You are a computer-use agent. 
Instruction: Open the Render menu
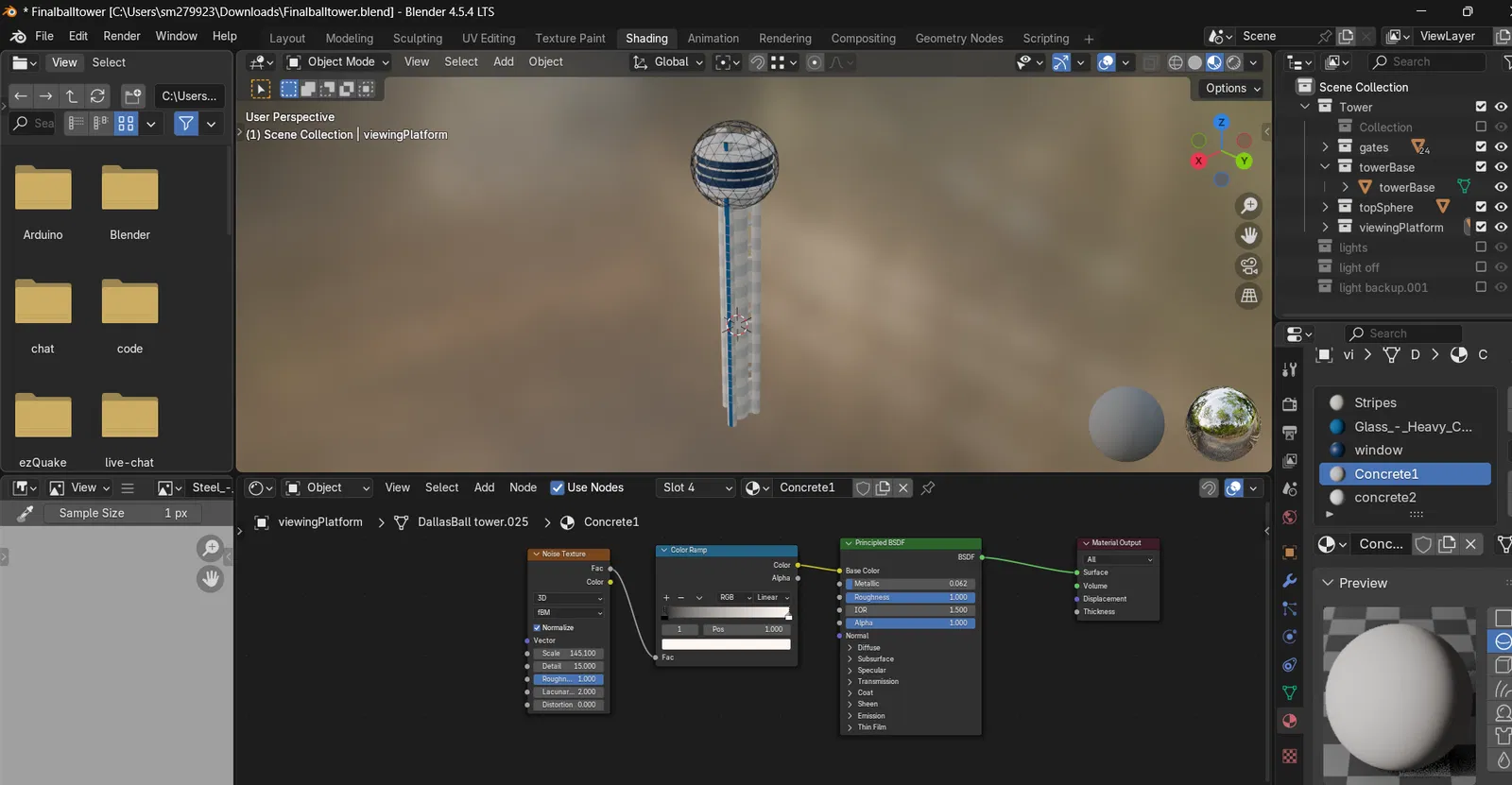(x=121, y=36)
